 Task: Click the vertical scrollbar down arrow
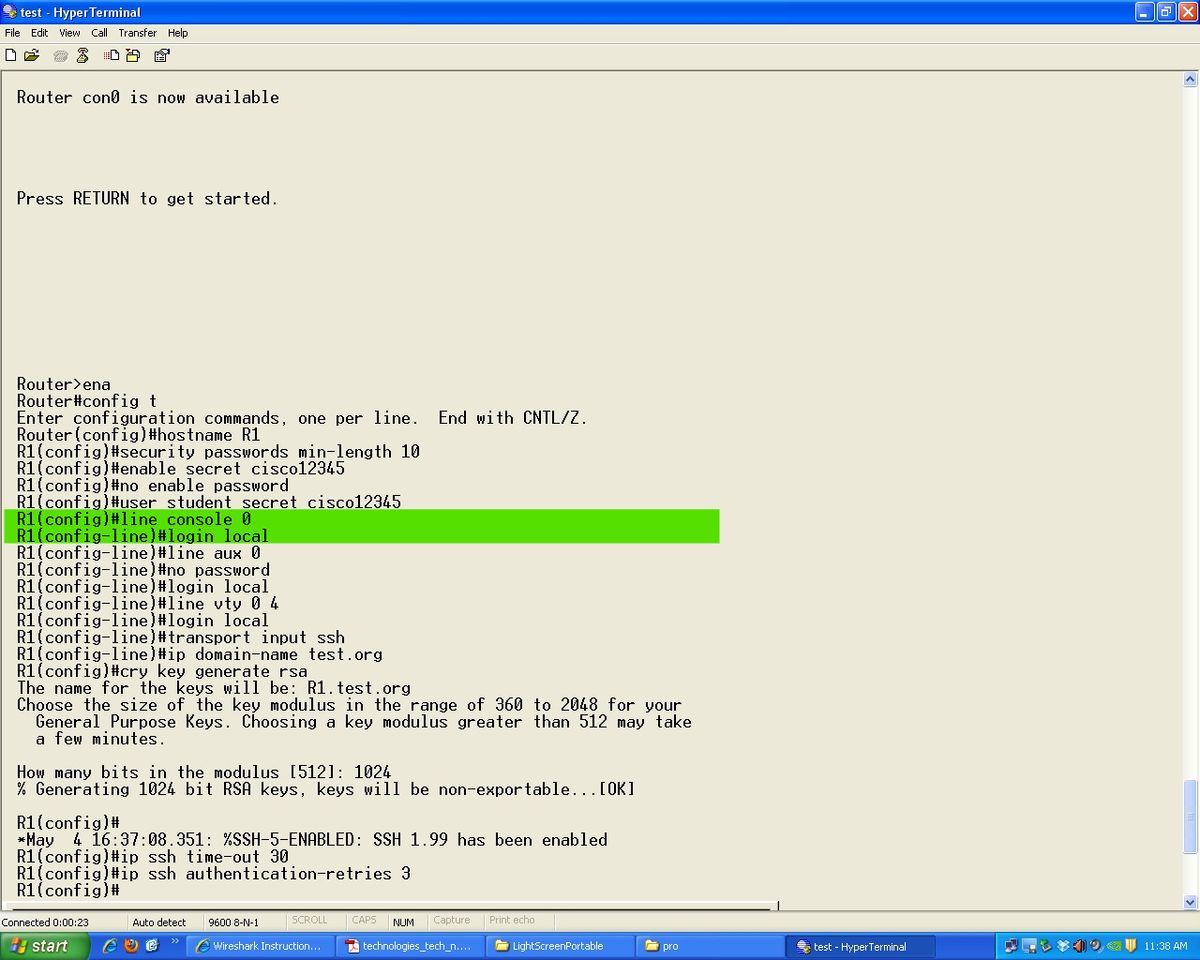coord(1190,900)
